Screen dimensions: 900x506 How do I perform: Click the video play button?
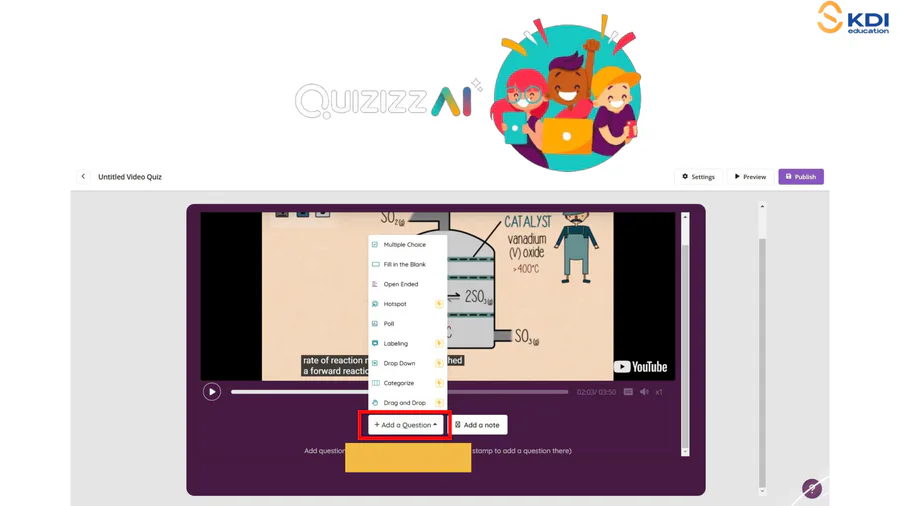[212, 392]
